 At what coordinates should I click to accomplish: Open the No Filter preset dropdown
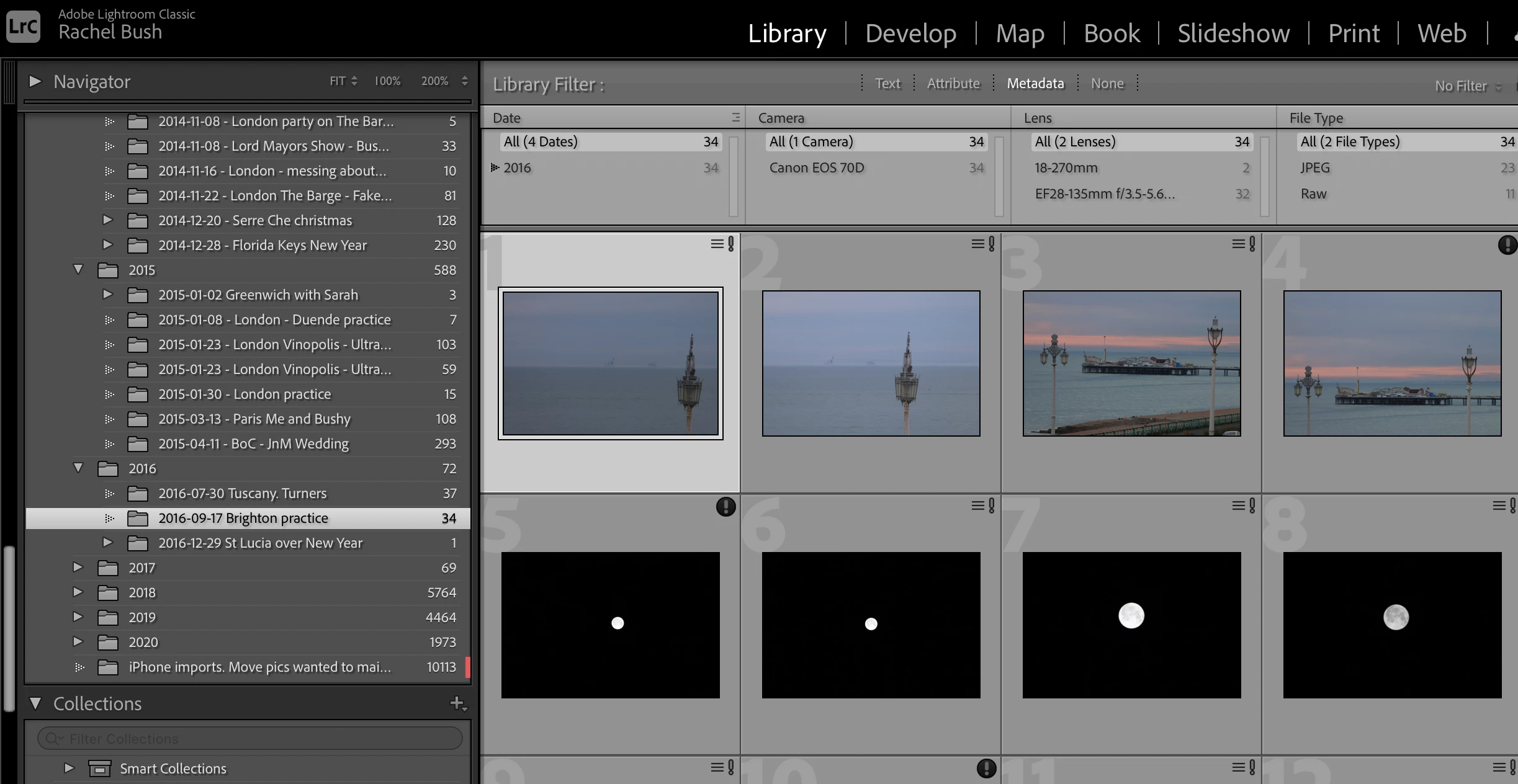1467,86
